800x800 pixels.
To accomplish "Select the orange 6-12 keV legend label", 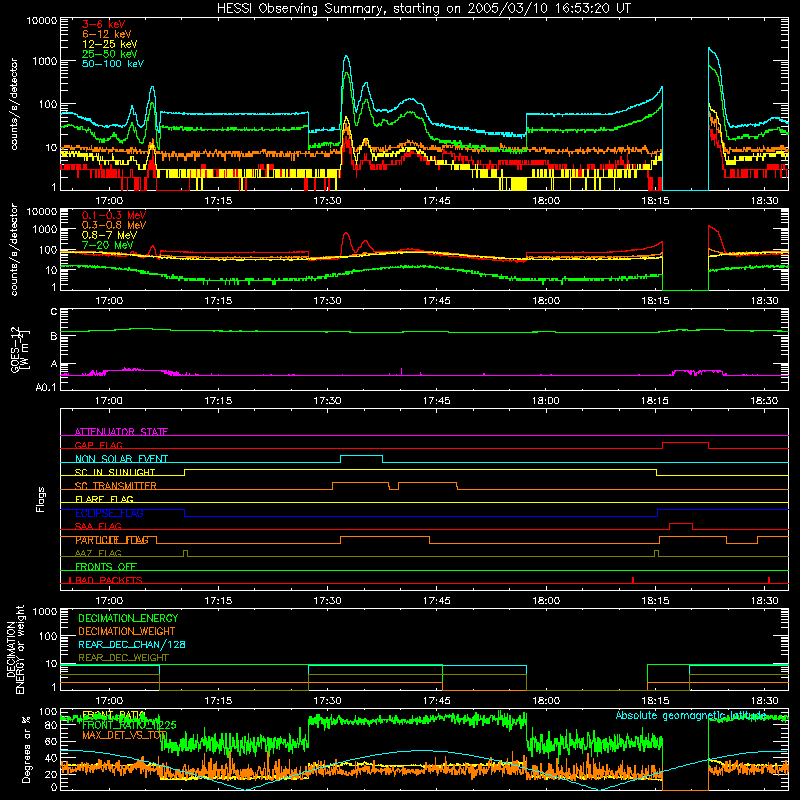I will (107, 34).
